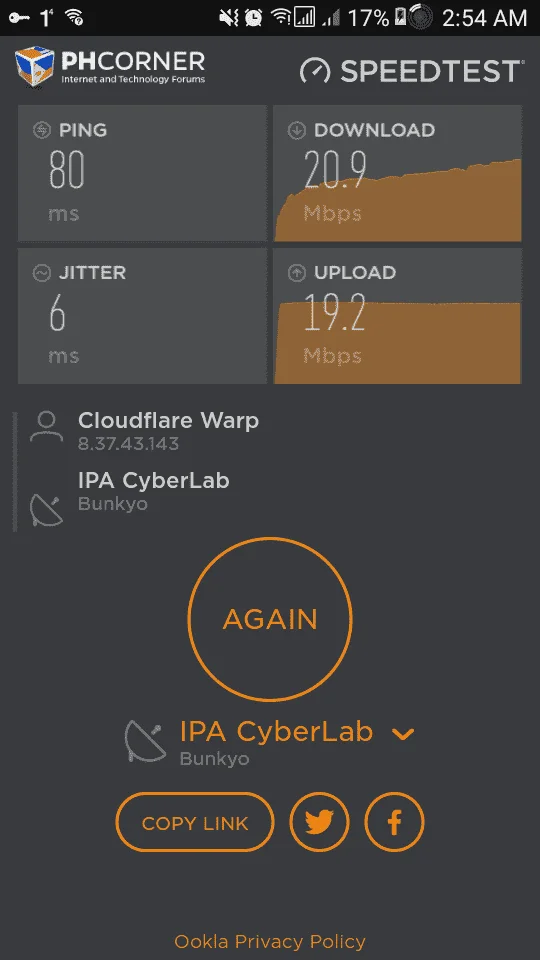Screen dimensions: 540x960
Task: Tap the SPEEDTEST title text
Action: (x=431, y=71)
